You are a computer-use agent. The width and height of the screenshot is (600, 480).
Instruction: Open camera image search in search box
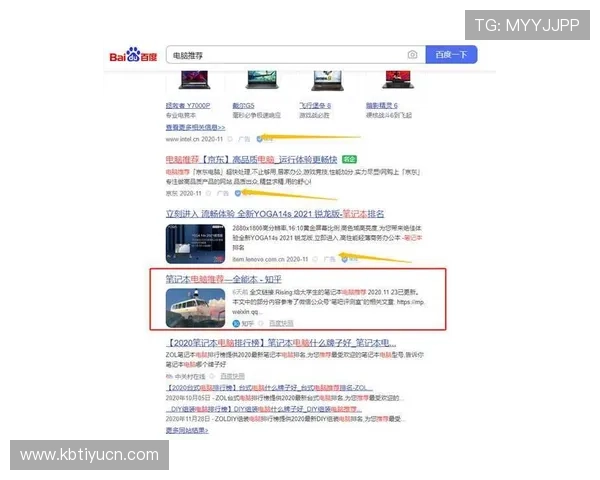pyautogui.click(x=412, y=55)
